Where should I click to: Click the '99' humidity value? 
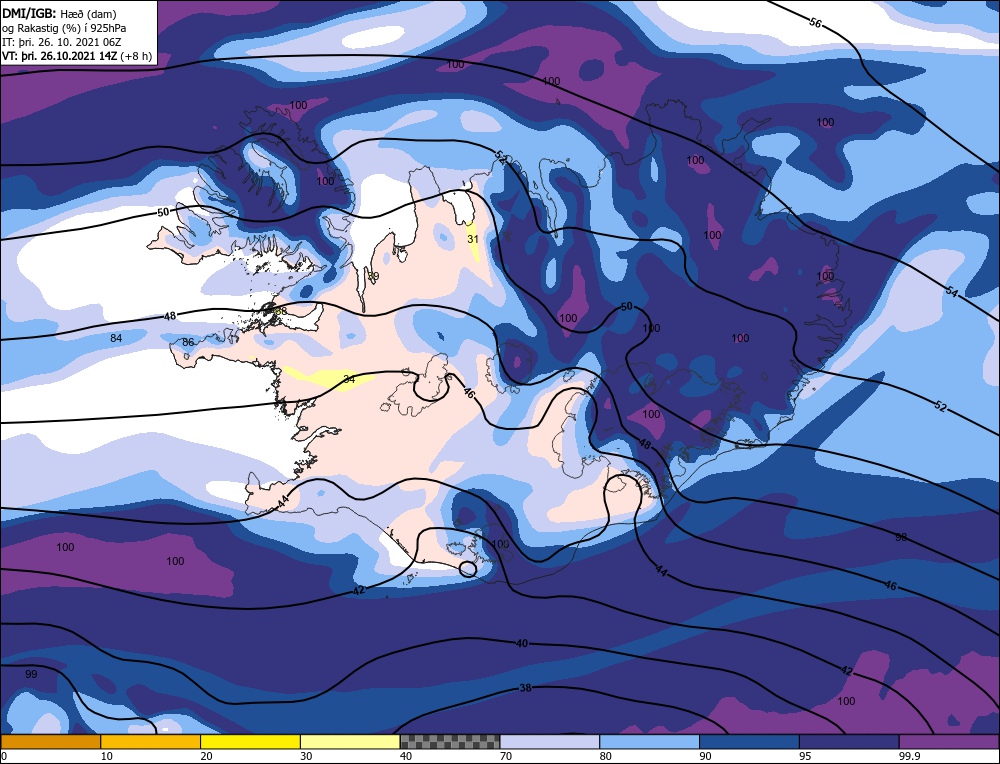pos(31,674)
